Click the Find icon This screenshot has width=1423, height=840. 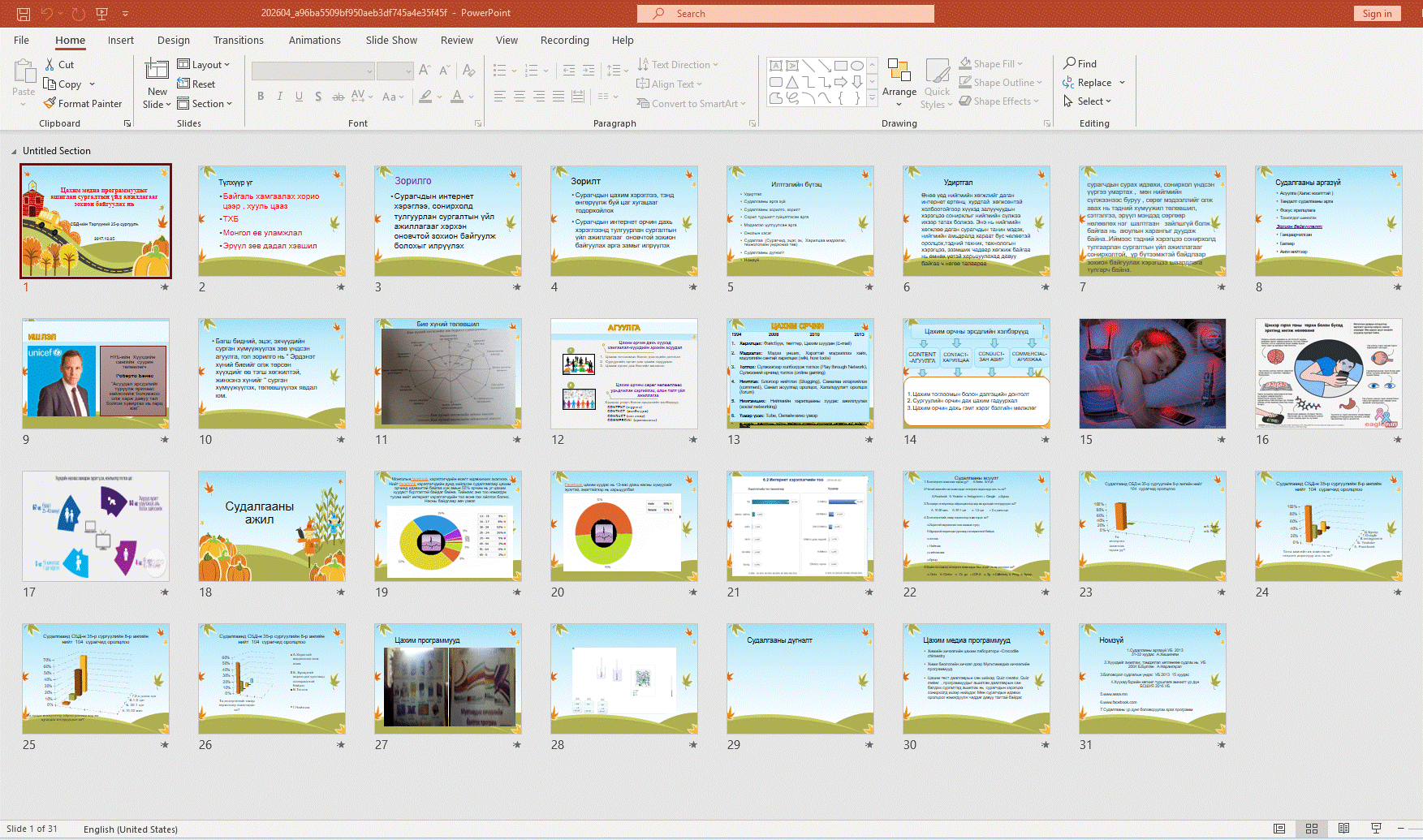tap(1070, 63)
